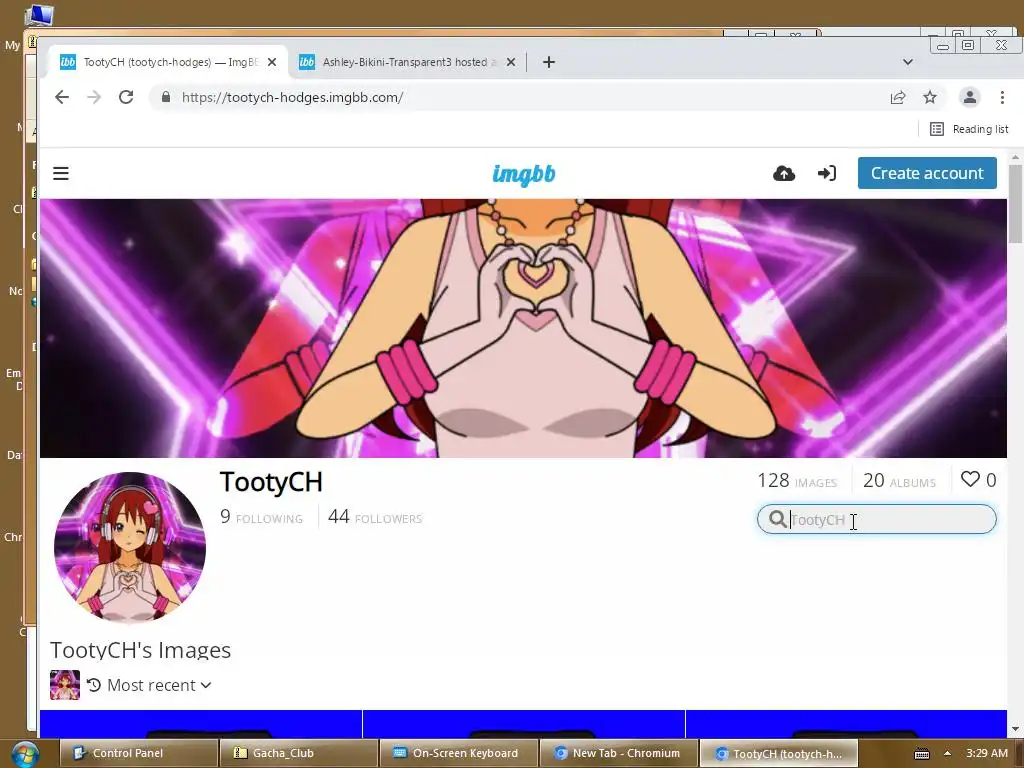Open a new tab with plus

coord(549,62)
